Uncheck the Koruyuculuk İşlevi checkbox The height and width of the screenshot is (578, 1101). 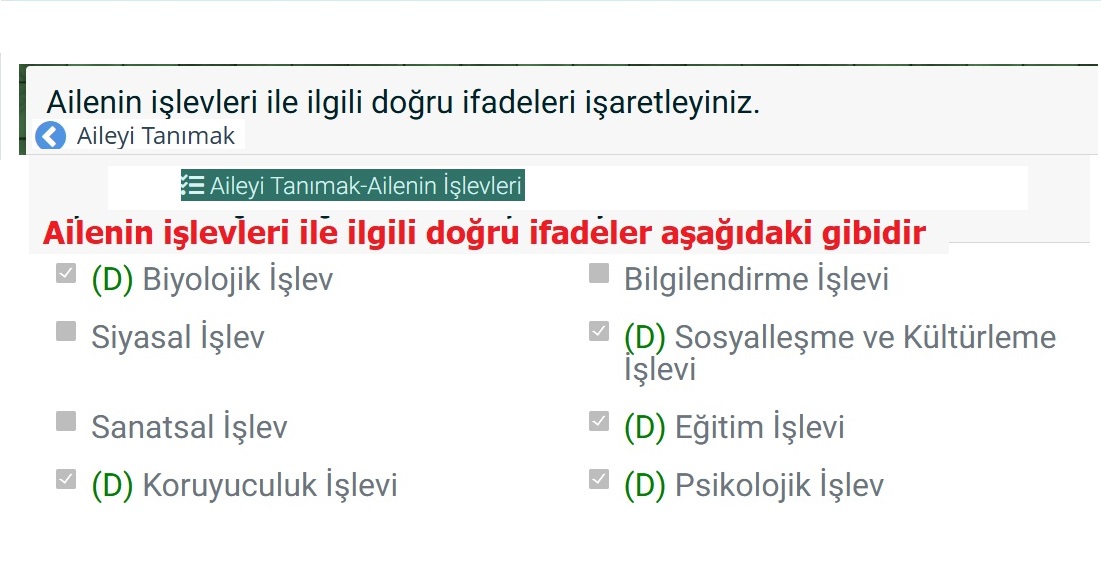pyautogui.click(x=66, y=479)
